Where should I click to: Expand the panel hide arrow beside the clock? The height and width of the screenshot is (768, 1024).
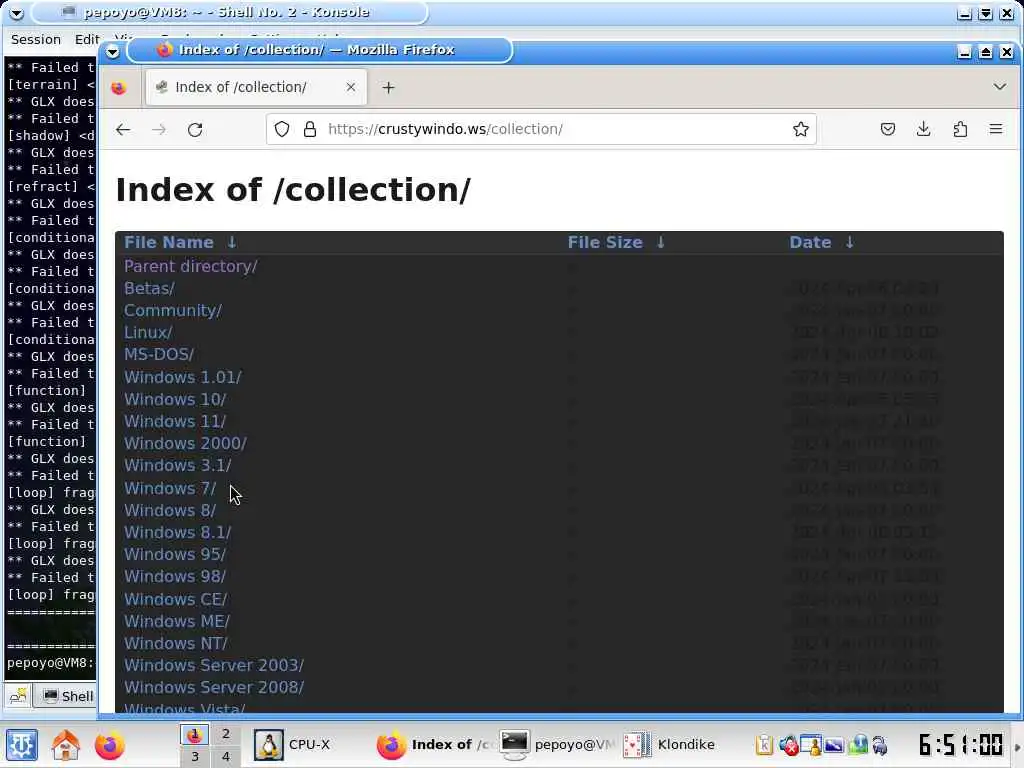[1018, 746]
